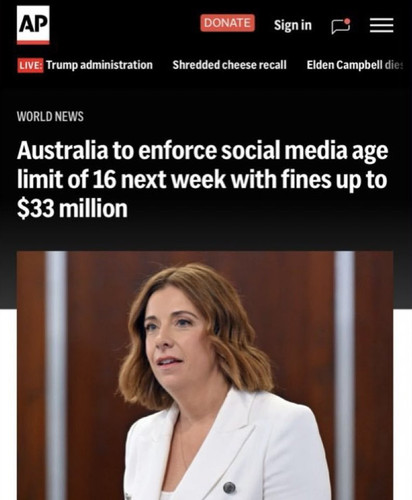Open the Australia social media age limit headline
Viewport: 412px width, 500px height.
(x=203, y=179)
